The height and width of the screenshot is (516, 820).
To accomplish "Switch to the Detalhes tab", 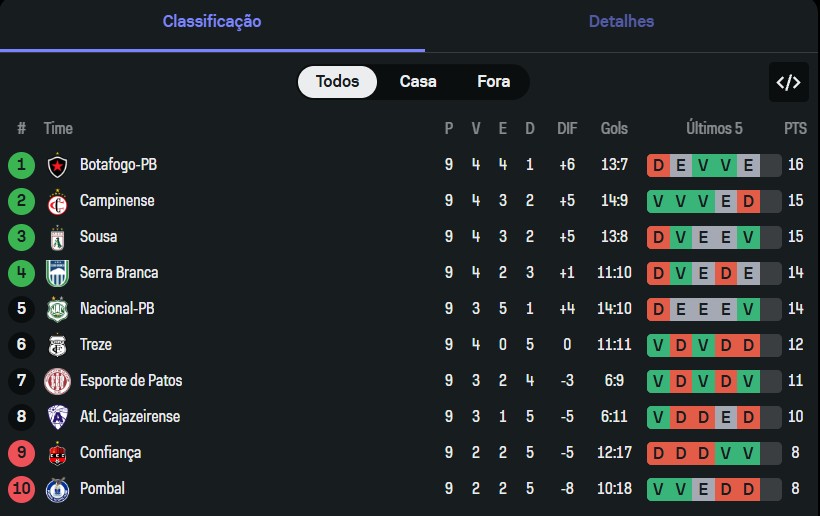I will pos(621,21).
